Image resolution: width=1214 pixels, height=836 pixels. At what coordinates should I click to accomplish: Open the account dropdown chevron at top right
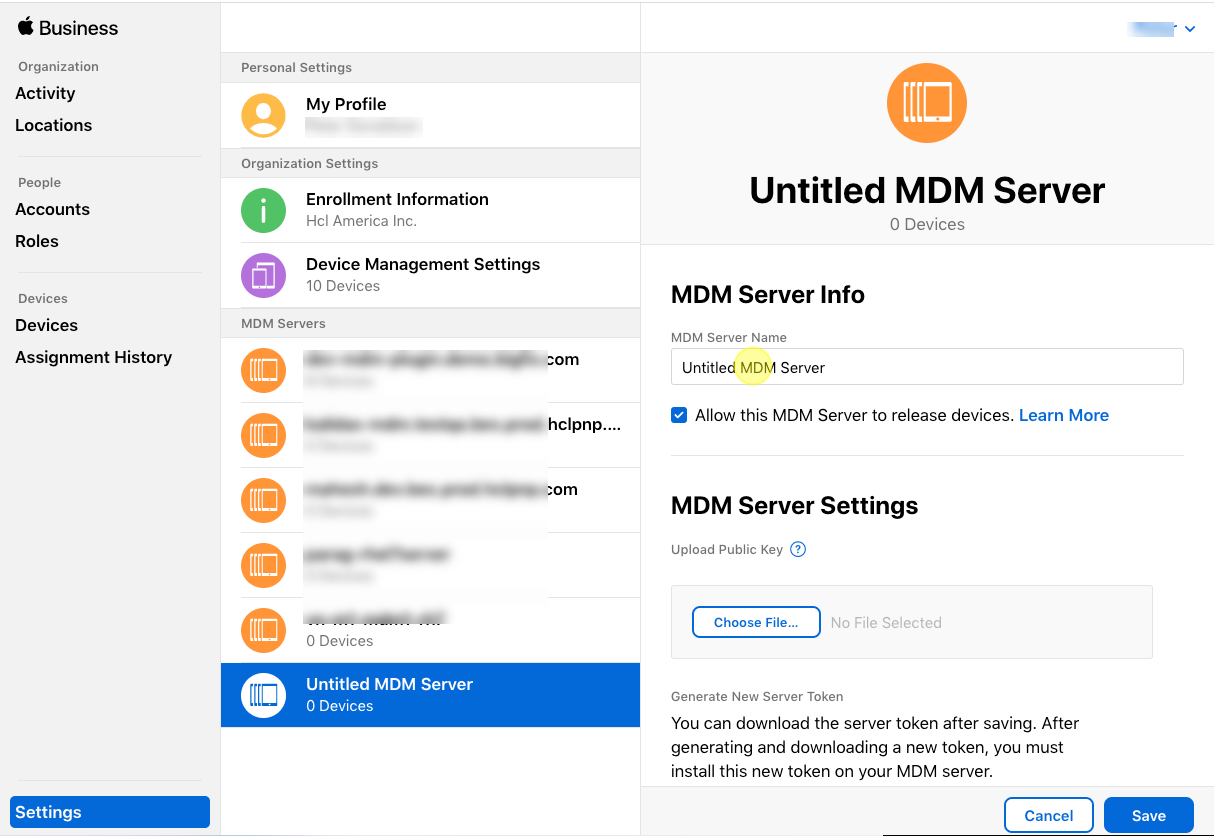[x=1190, y=30]
